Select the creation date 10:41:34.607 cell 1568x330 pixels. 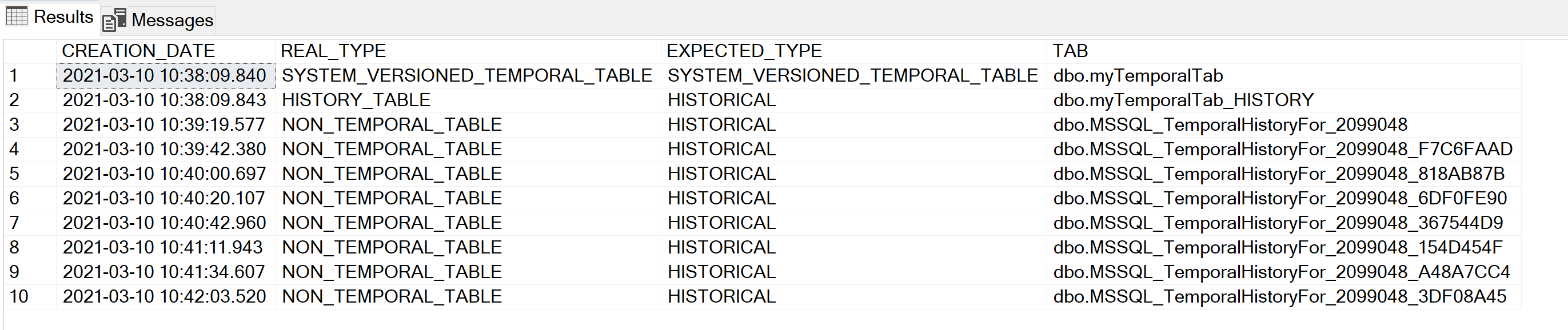[x=165, y=272]
